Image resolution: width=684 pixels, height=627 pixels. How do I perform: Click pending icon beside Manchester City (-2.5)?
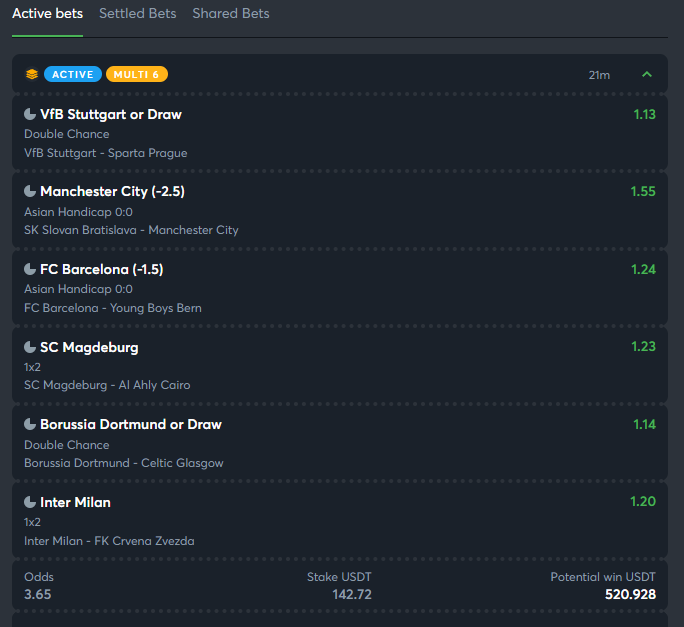coord(30,191)
